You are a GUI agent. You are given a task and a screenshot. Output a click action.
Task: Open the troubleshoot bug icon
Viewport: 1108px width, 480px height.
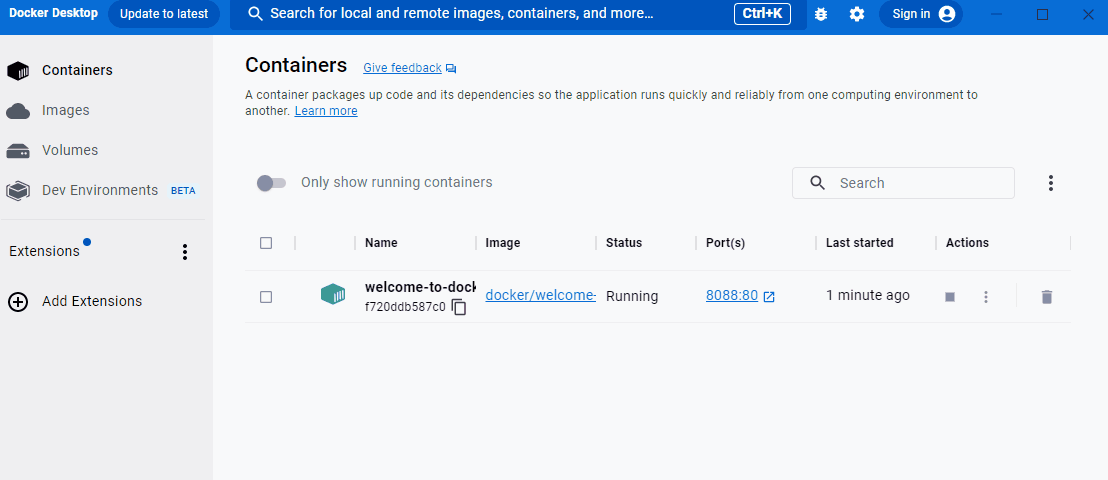pyautogui.click(x=821, y=14)
